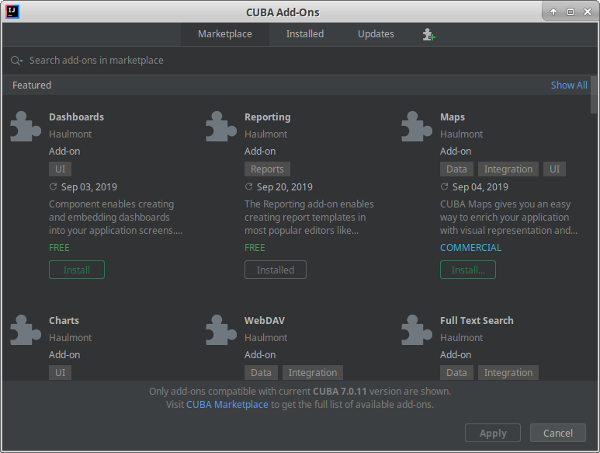This screenshot has height=453, width=600.
Task: Click the Dashboards puzzle-piece icon
Action: (25, 126)
